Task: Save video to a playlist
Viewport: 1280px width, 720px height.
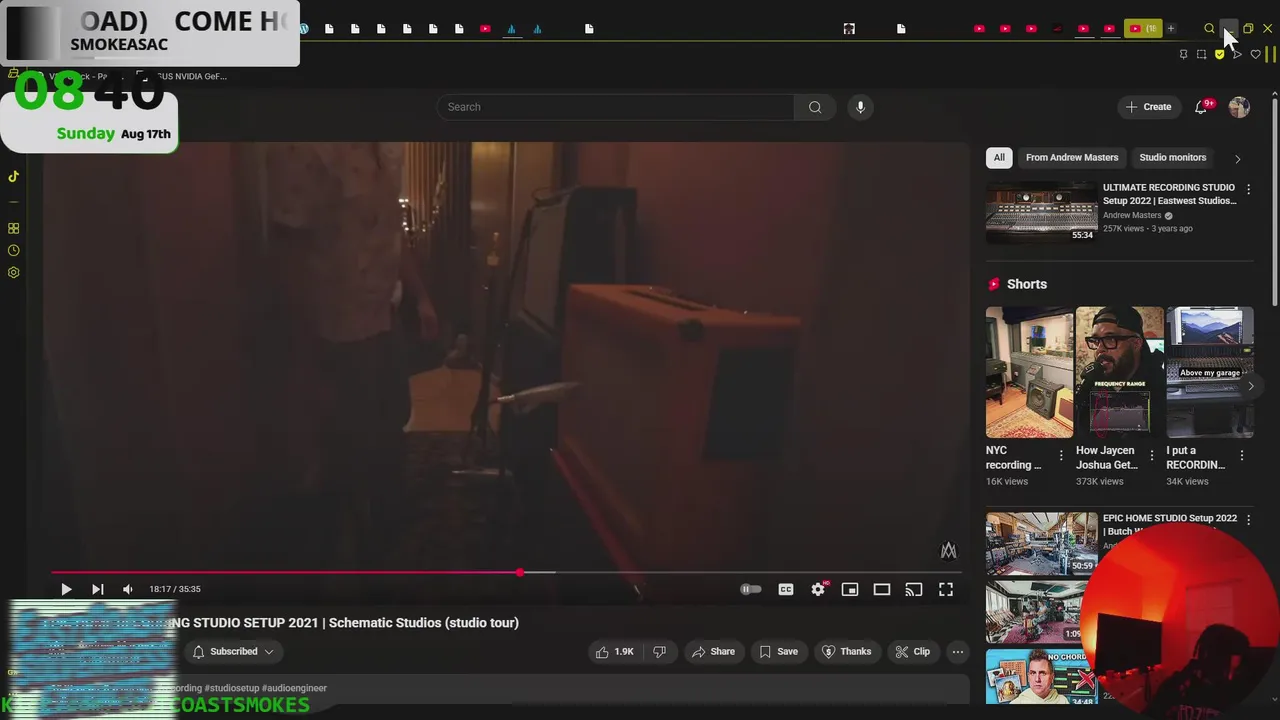Action: 778,651
